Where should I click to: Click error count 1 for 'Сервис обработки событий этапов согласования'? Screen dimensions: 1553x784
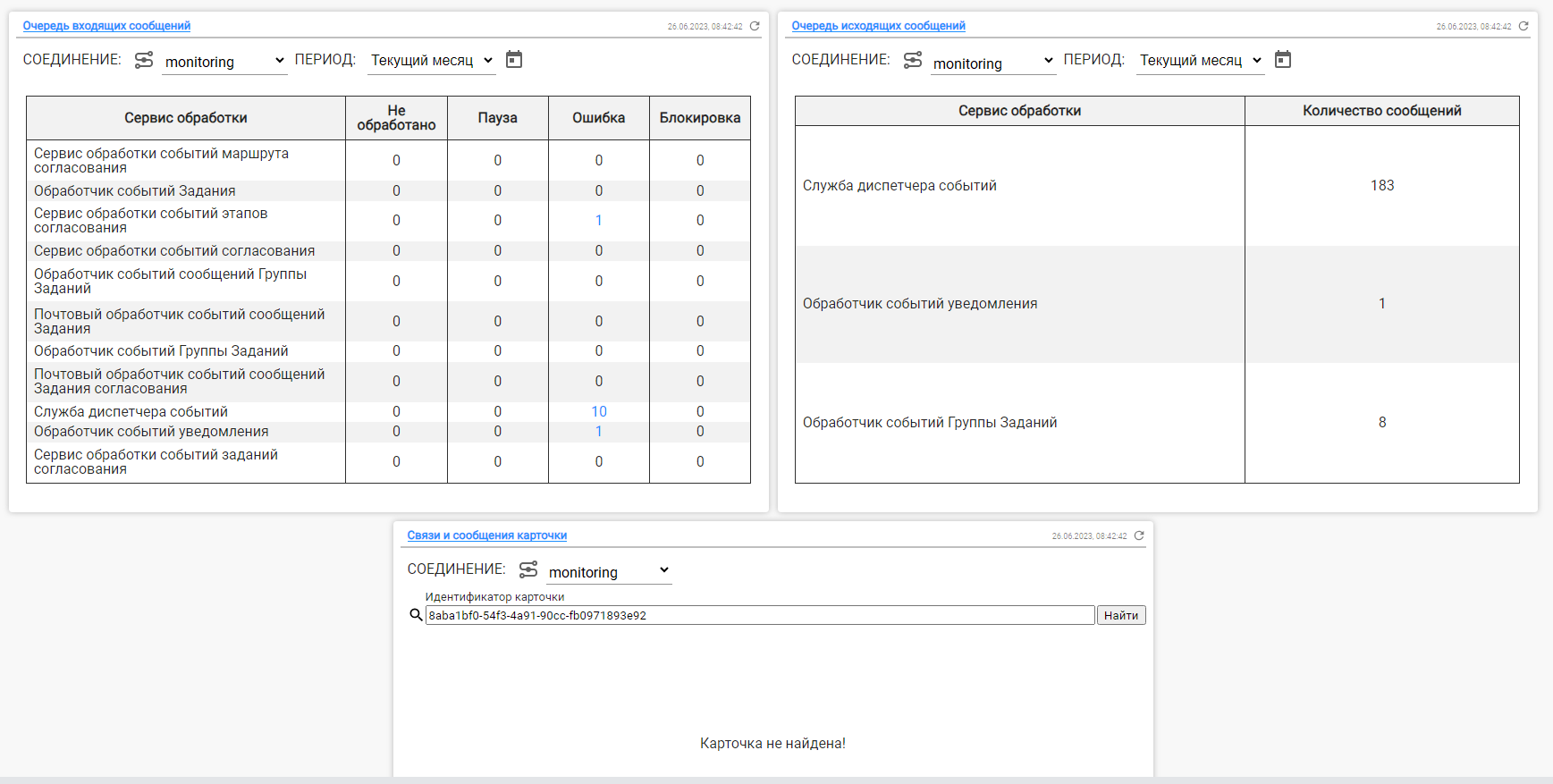(599, 220)
